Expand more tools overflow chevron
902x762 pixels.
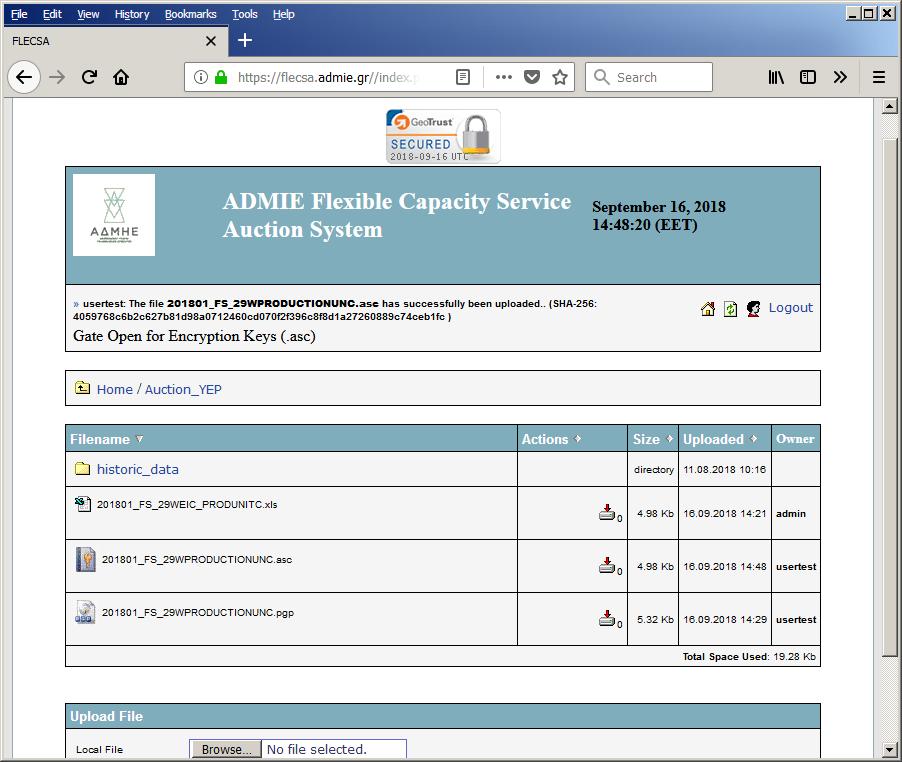(x=840, y=77)
